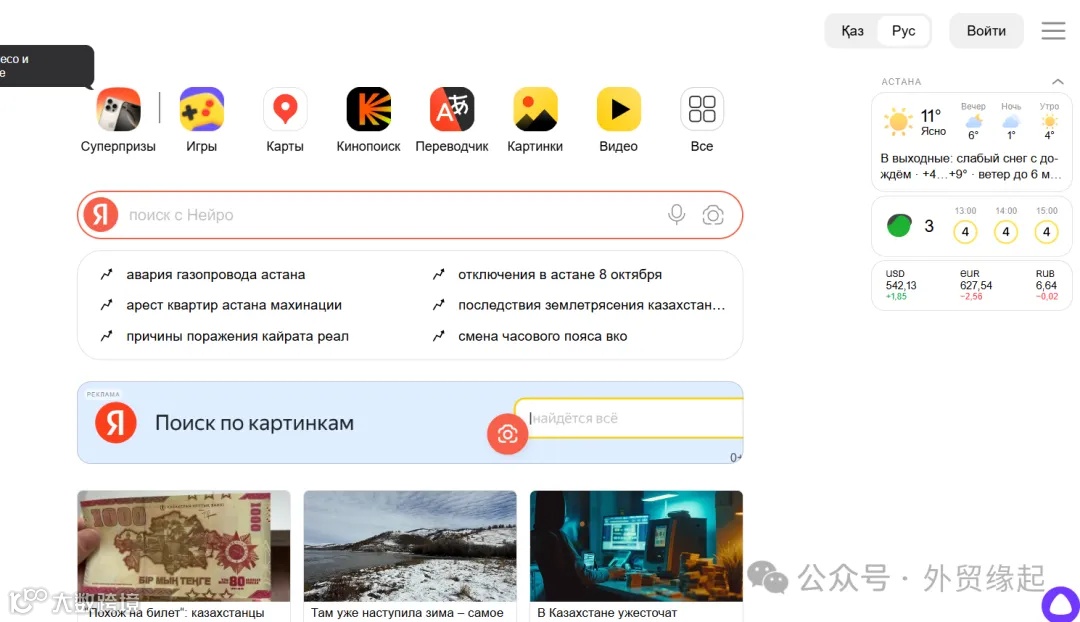The height and width of the screenshot is (622, 1080).
Task: Click the найдётся всё input in the banner
Action: coord(630,418)
